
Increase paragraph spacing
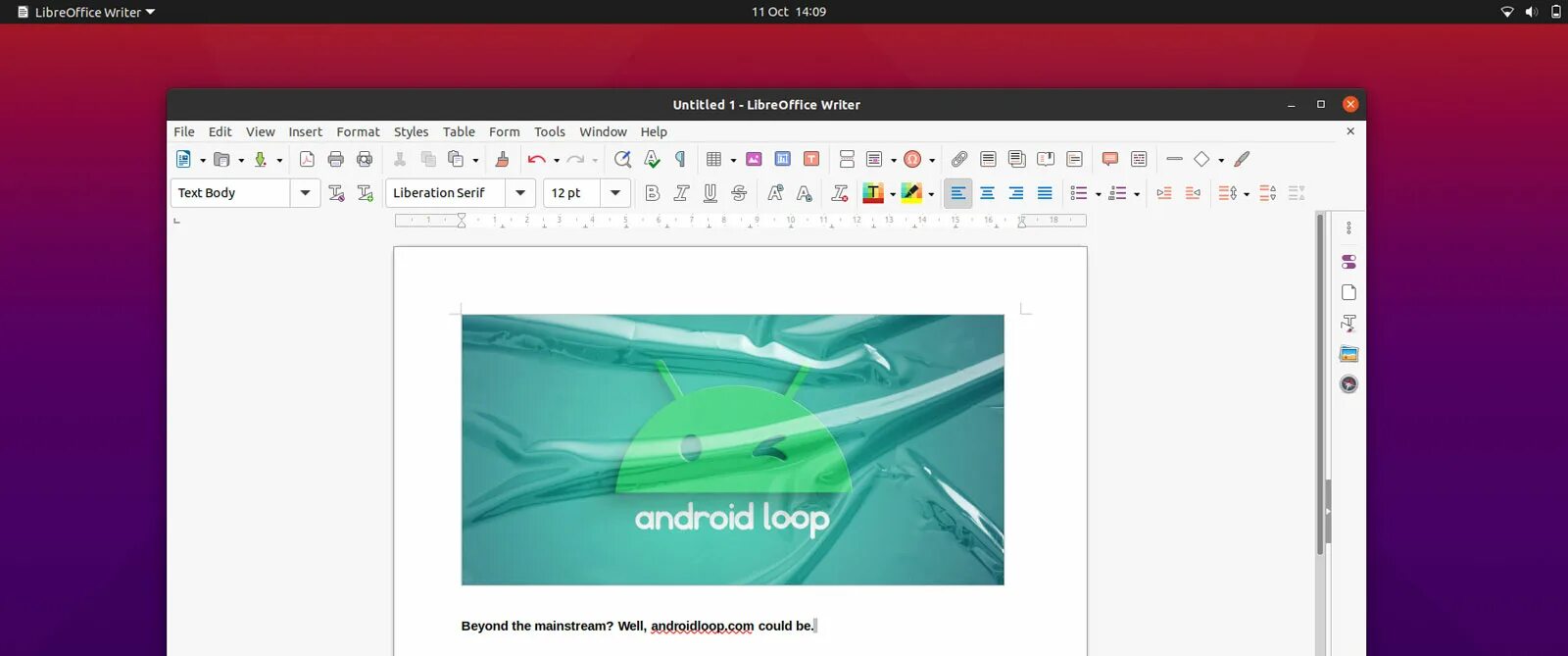1268,193
